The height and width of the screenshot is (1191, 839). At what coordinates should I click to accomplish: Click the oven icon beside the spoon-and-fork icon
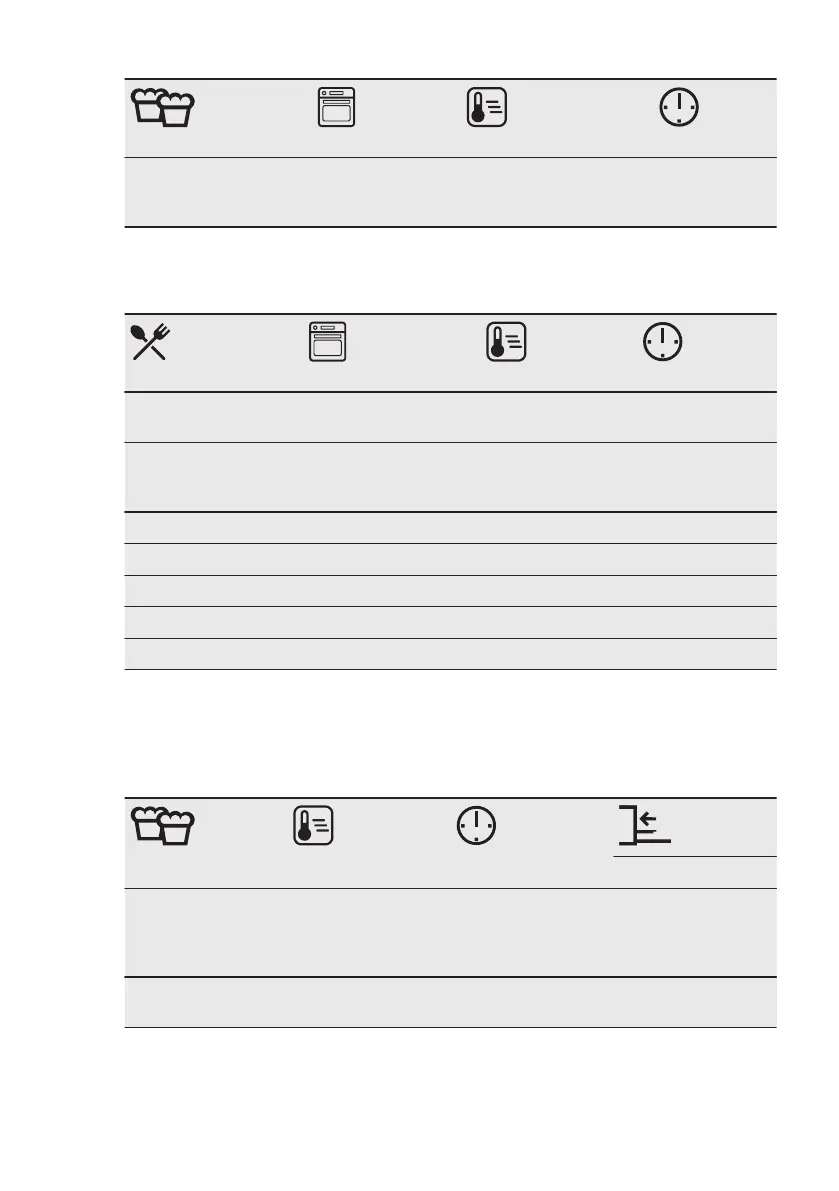tap(327, 342)
